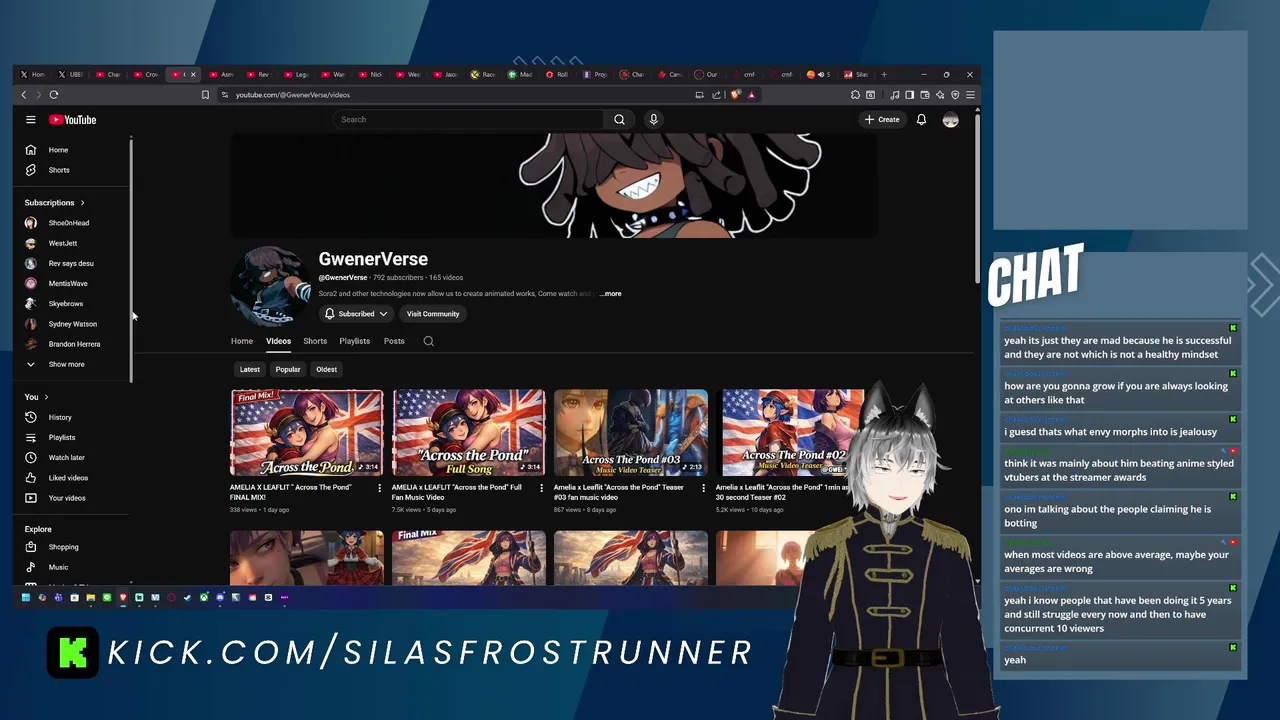Open Across the Pond FINAL MIX thumbnail
Image resolution: width=1280 pixels, height=720 pixels.
(x=307, y=433)
